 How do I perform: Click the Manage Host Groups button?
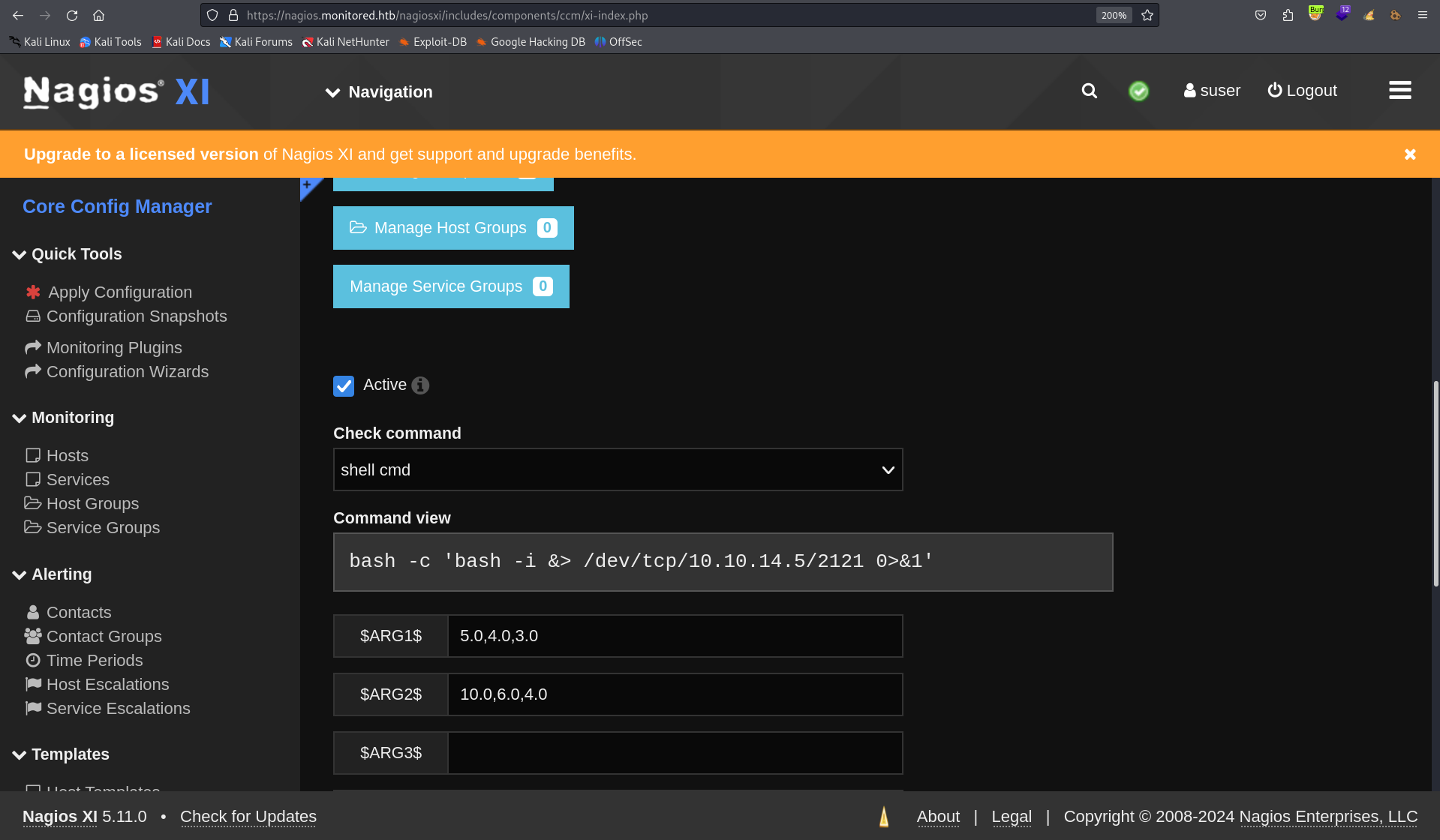tap(453, 228)
